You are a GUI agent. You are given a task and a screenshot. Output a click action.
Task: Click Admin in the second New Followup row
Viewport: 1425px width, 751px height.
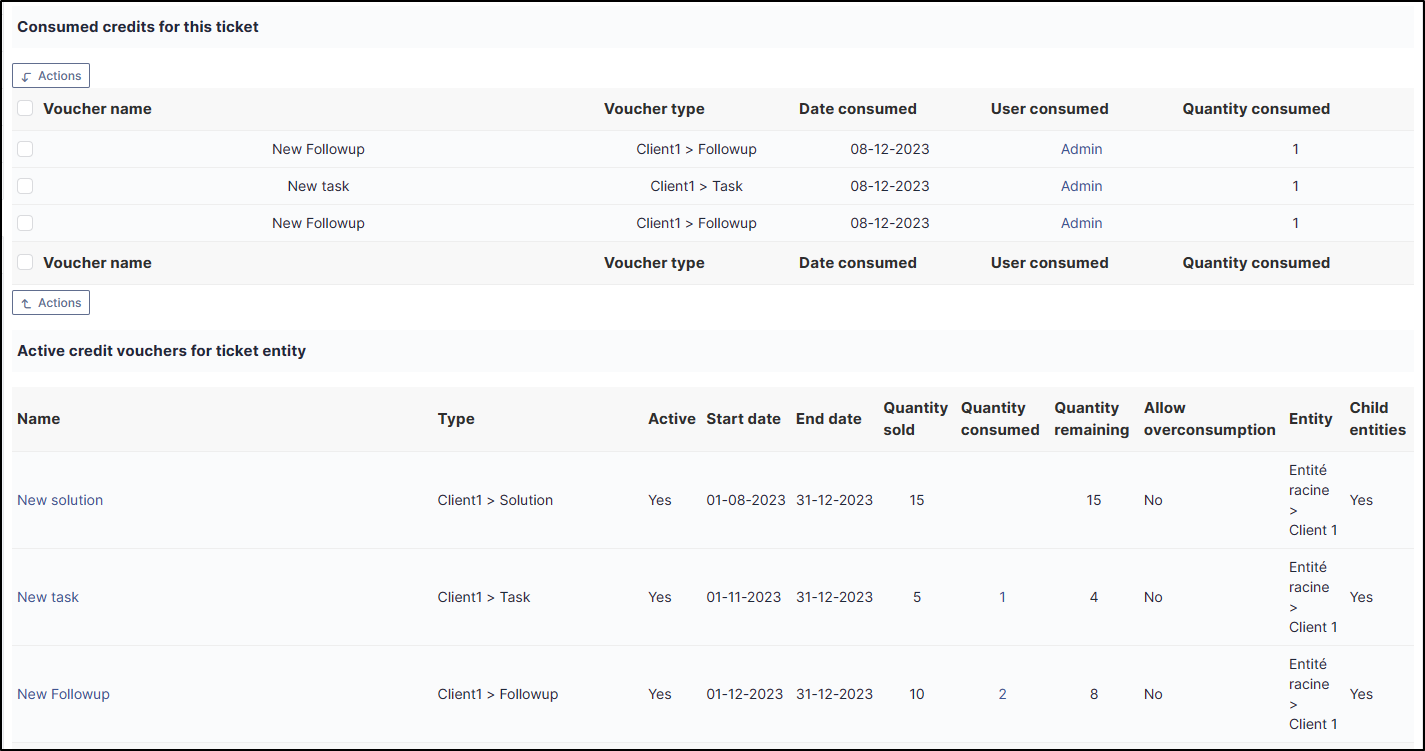tap(1081, 223)
